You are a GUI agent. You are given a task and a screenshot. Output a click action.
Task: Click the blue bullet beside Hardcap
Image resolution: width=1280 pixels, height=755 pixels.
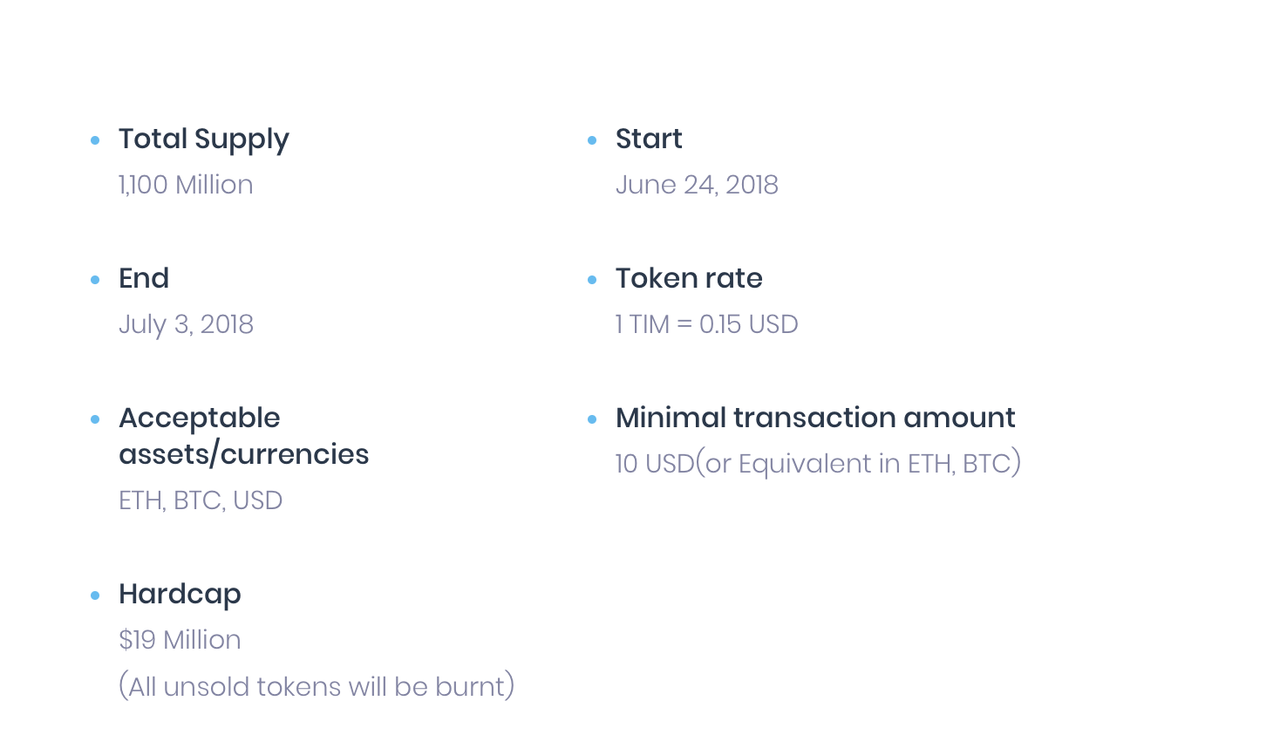95,596
